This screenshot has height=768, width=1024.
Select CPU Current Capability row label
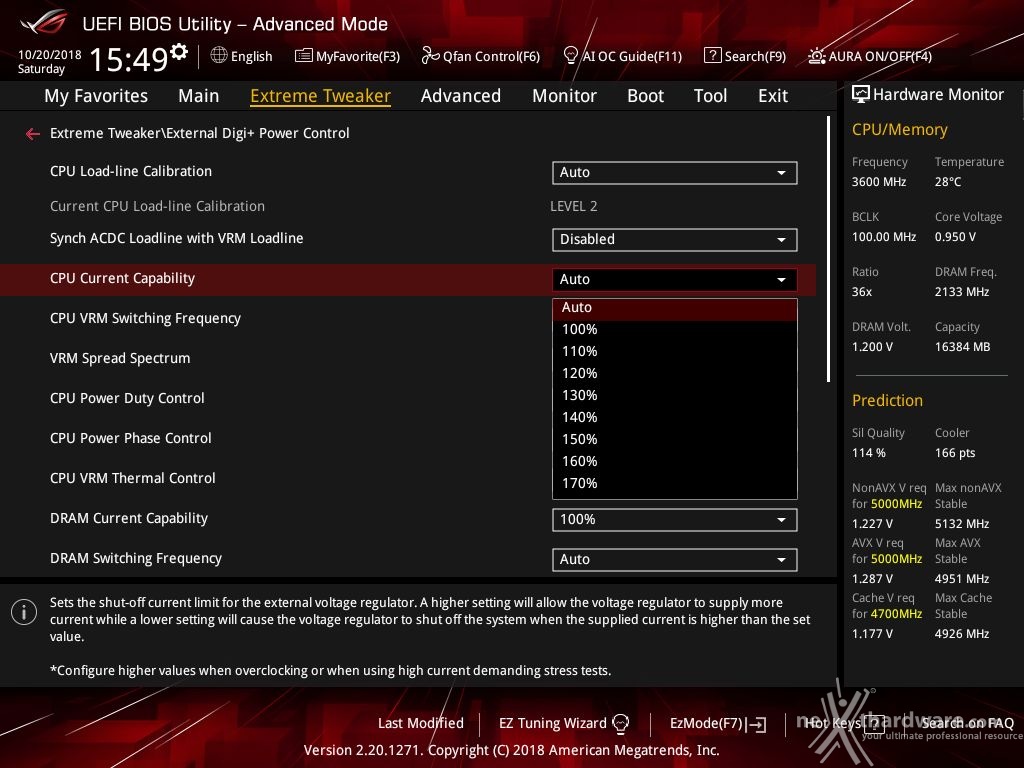pos(122,278)
